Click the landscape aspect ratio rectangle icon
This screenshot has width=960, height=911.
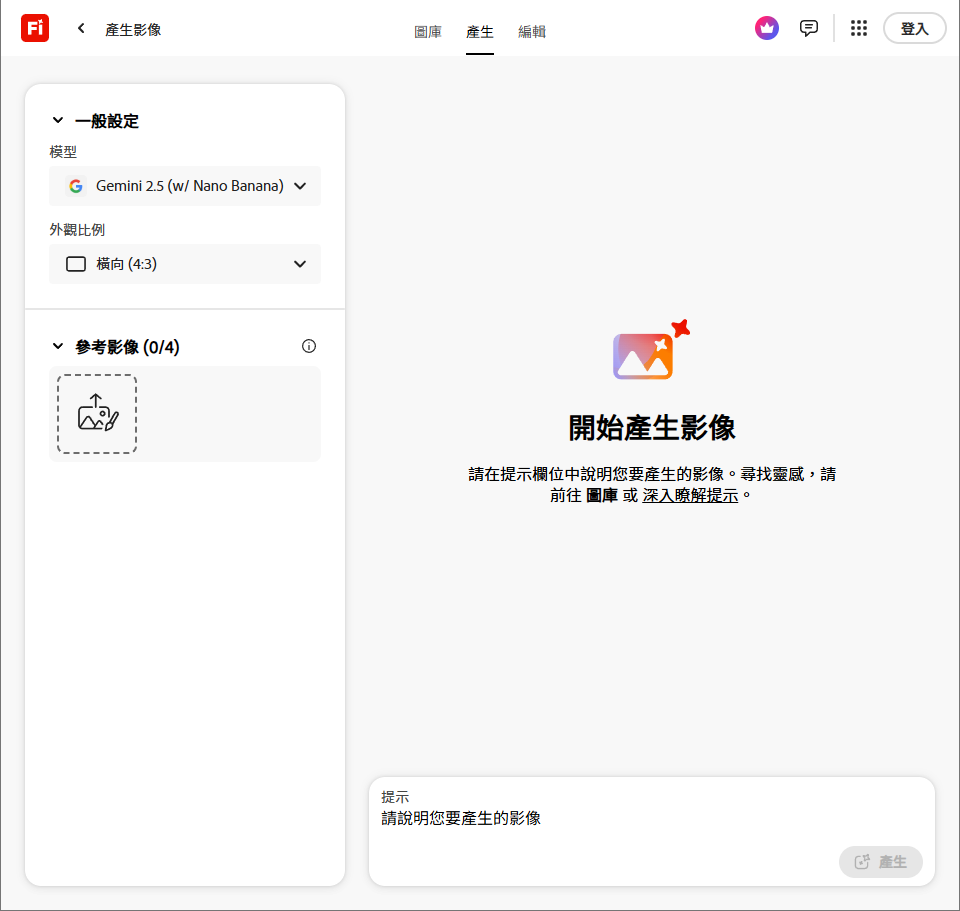point(76,264)
